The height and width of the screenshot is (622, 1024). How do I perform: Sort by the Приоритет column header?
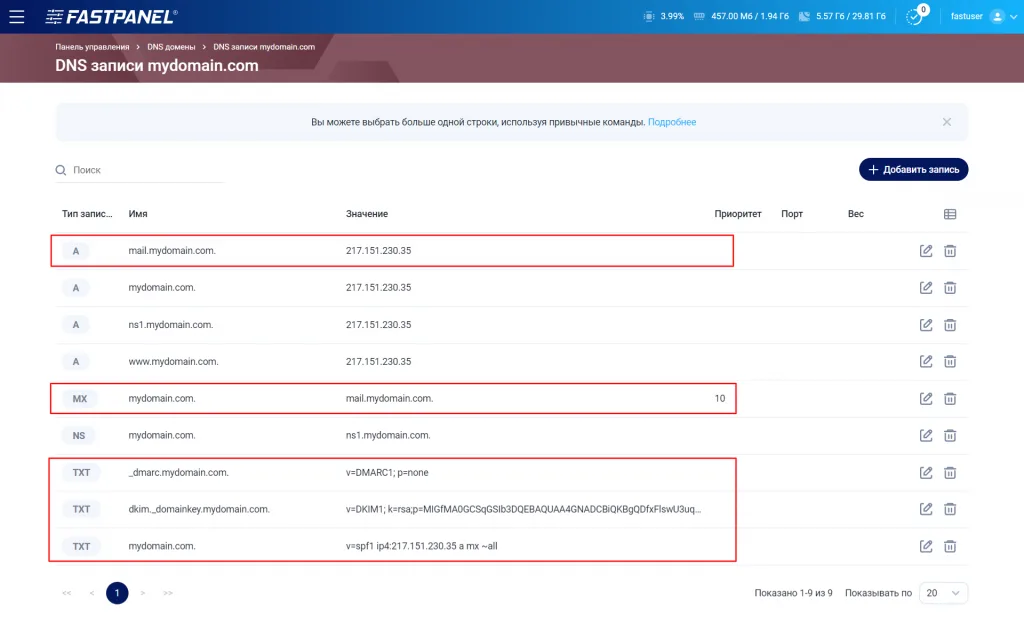coord(738,214)
